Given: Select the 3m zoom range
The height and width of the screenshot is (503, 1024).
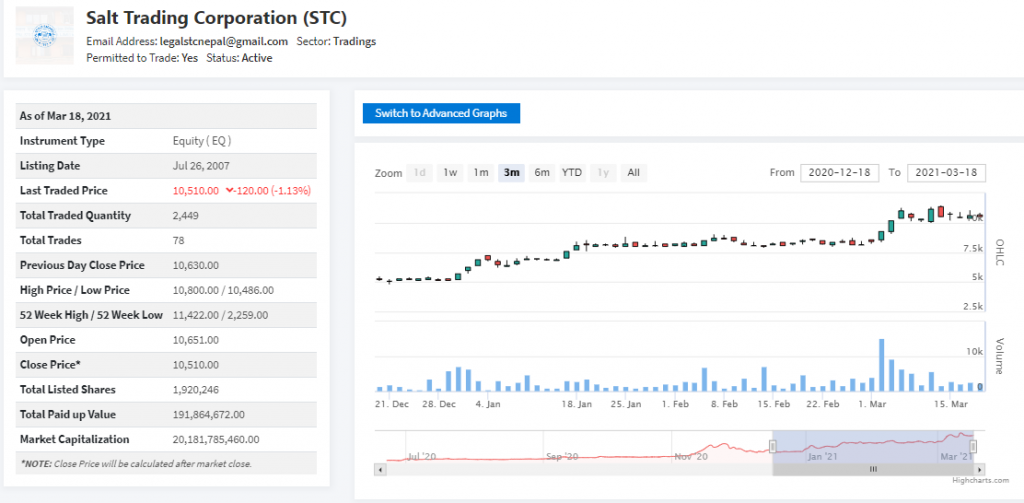Looking at the screenshot, I should [511, 173].
